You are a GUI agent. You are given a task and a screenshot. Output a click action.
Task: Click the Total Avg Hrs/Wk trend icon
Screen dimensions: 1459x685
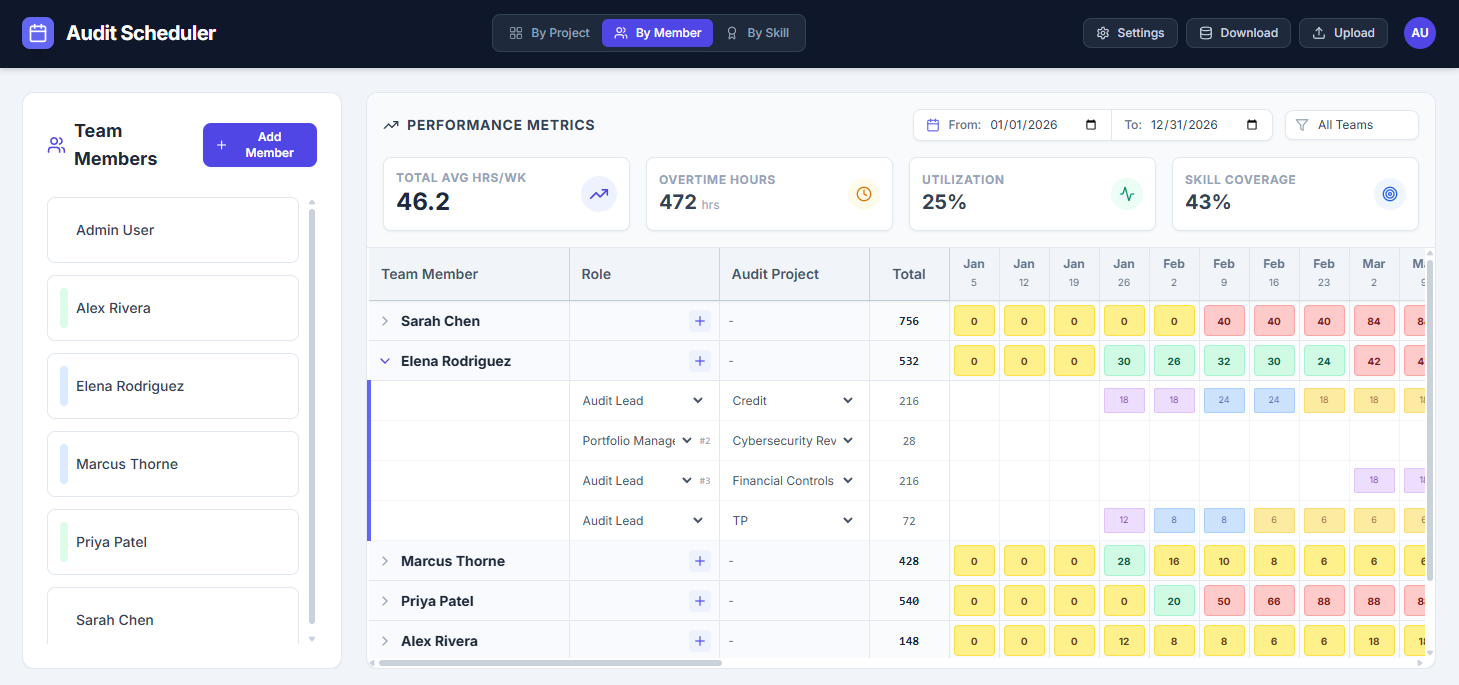598,194
